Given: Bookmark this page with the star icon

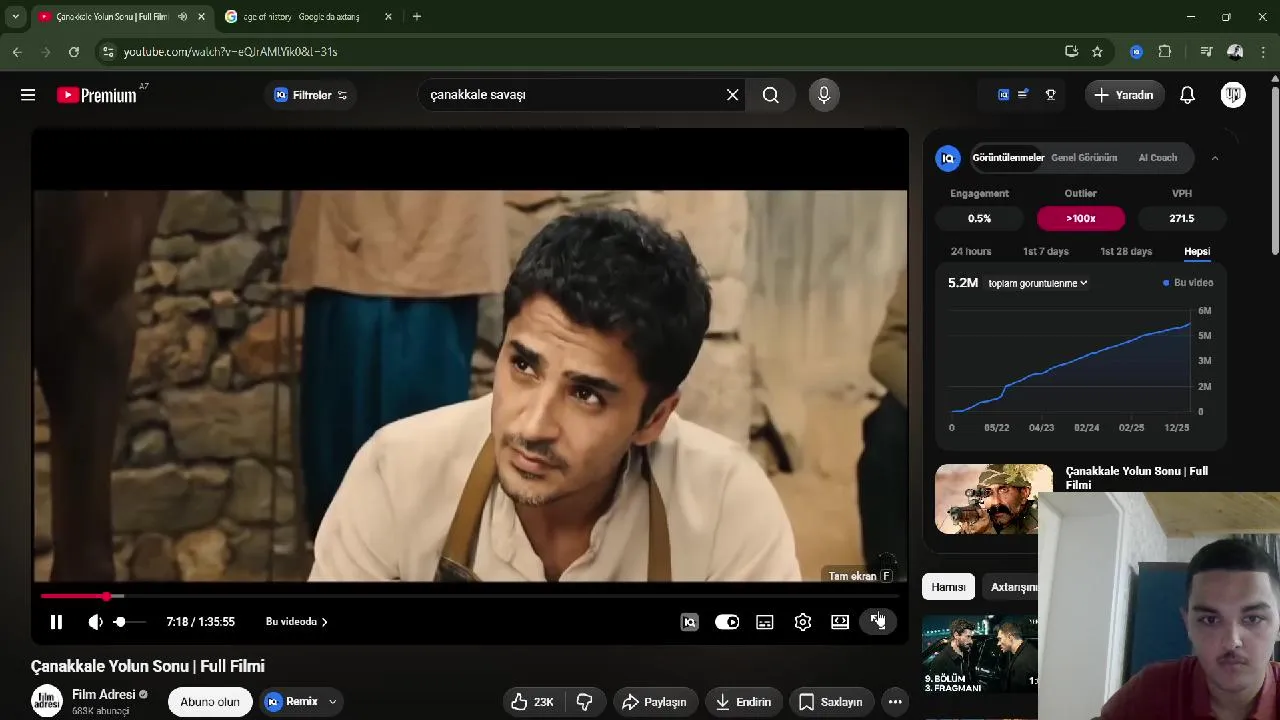Looking at the screenshot, I should [1097, 52].
